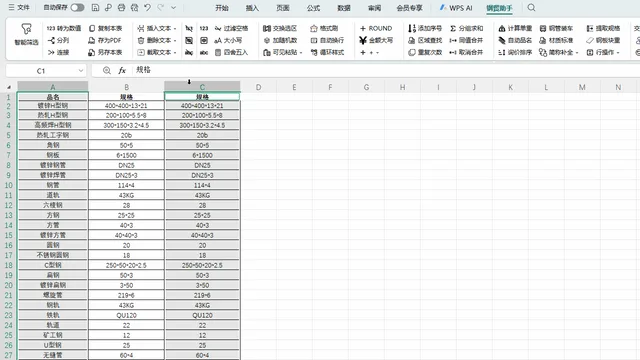Screen dimensions: 640x360
Task: Click the 四舍五入 rounding tool
Action: point(231,52)
